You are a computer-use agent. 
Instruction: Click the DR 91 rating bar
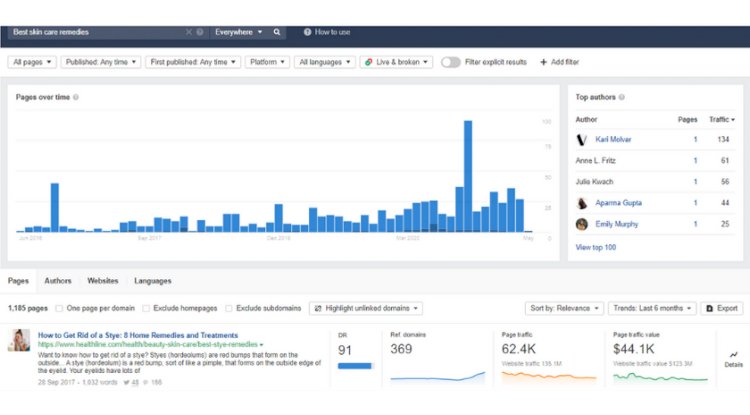coord(354,366)
